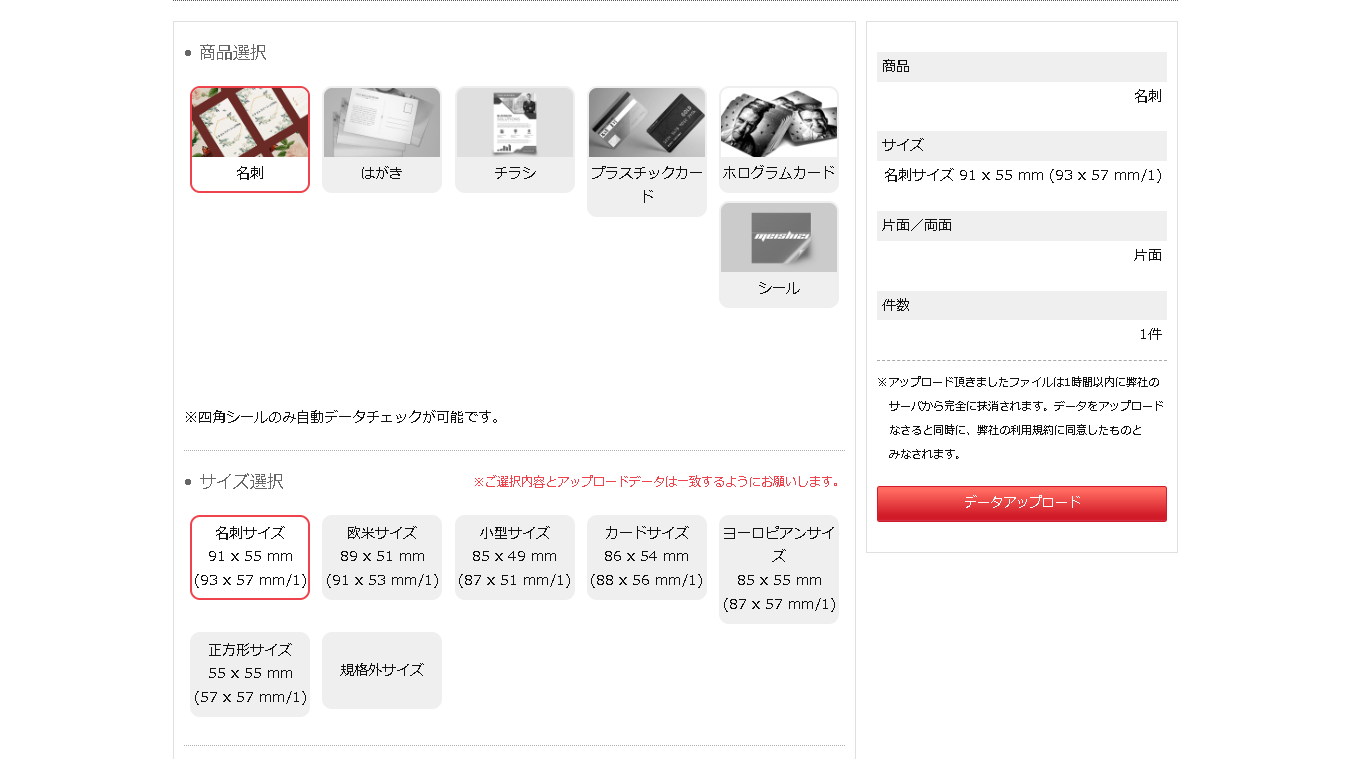Click the 件数 summary header
The image size is (1345, 759).
(1022, 305)
